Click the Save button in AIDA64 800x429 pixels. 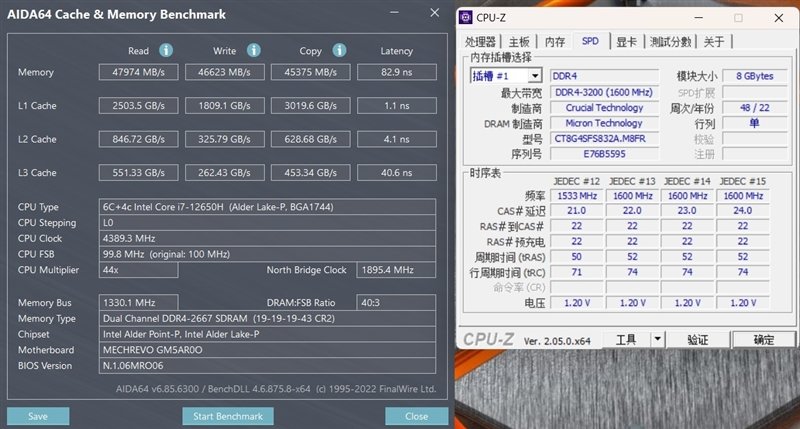[38, 416]
